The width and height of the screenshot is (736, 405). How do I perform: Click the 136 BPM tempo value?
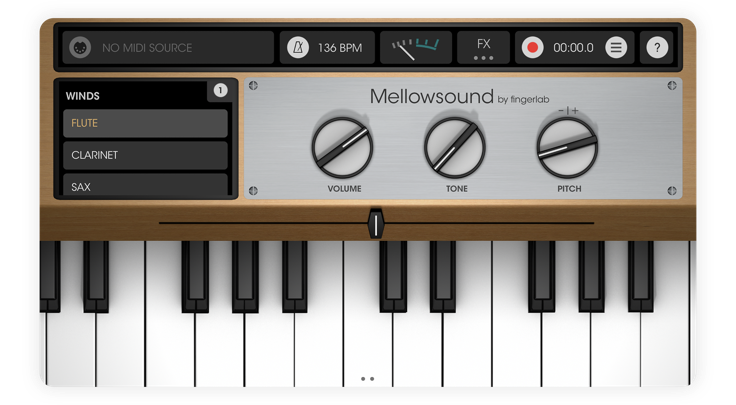pos(340,48)
